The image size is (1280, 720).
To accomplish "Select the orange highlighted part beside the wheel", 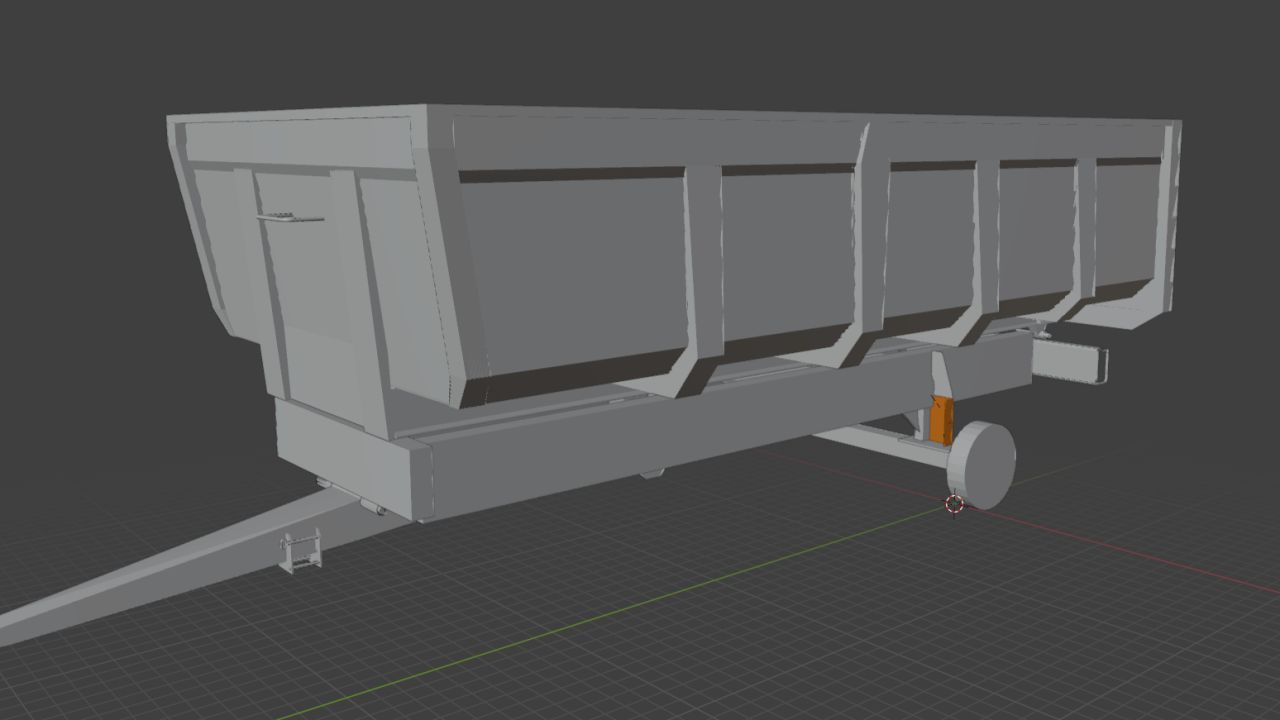I will [x=940, y=419].
